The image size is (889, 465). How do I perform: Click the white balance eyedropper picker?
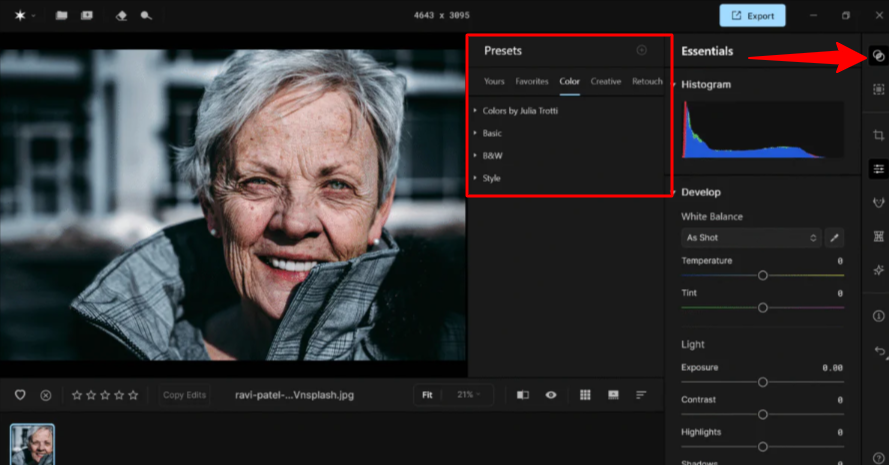coord(834,238)
